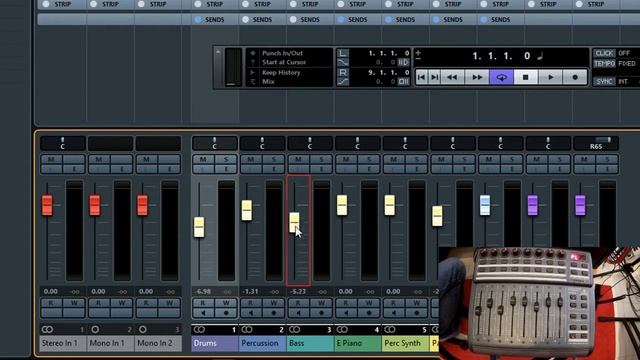Click the transport record button
The height and width of the screenshot is (360, 640).
tap(575, 77)
